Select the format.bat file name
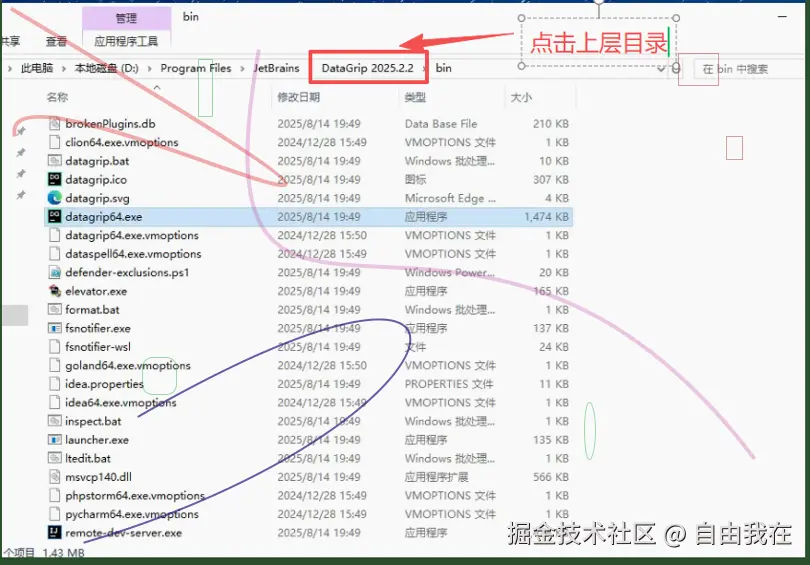Viewport: 810px width, 565px height. pyautogui.click(x=92, y=309)
